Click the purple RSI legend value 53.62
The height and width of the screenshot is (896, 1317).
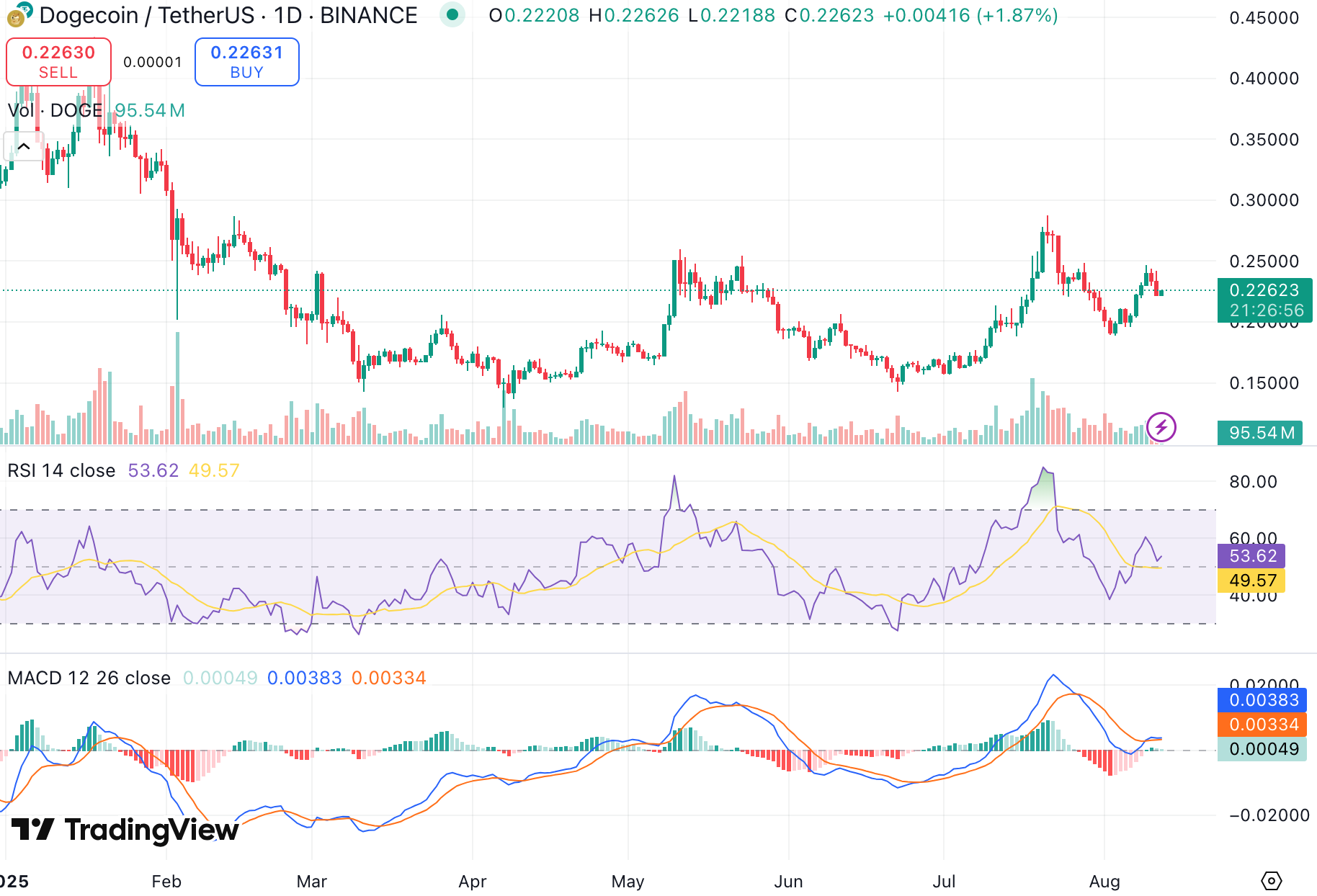[x=153, y=470]
